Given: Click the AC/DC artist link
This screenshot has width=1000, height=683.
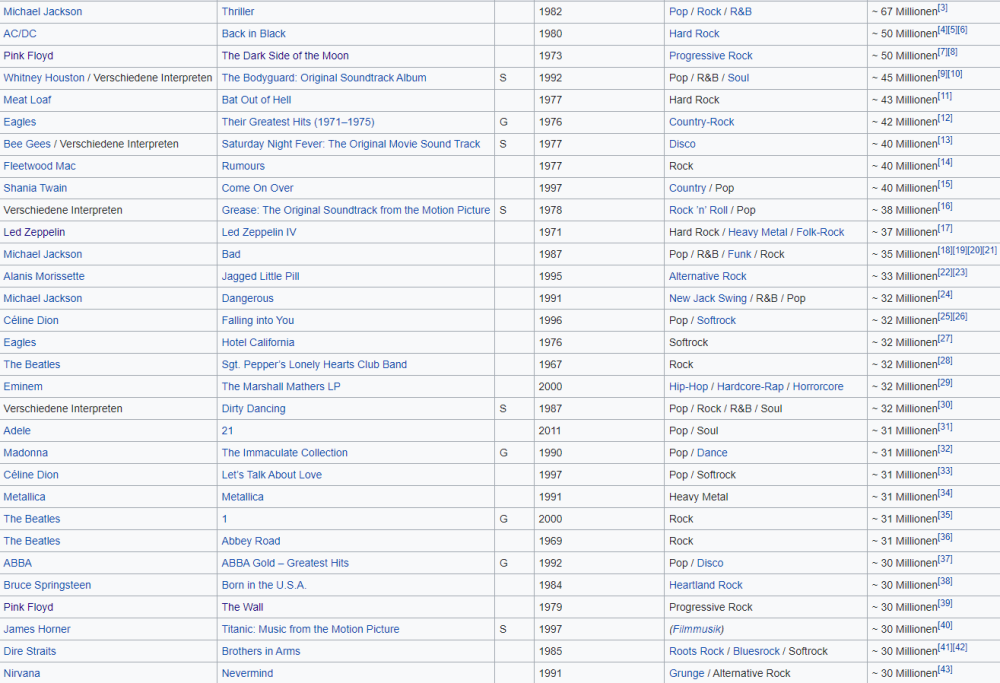Looking at the screenshot, I should click(x=20, y=34).
